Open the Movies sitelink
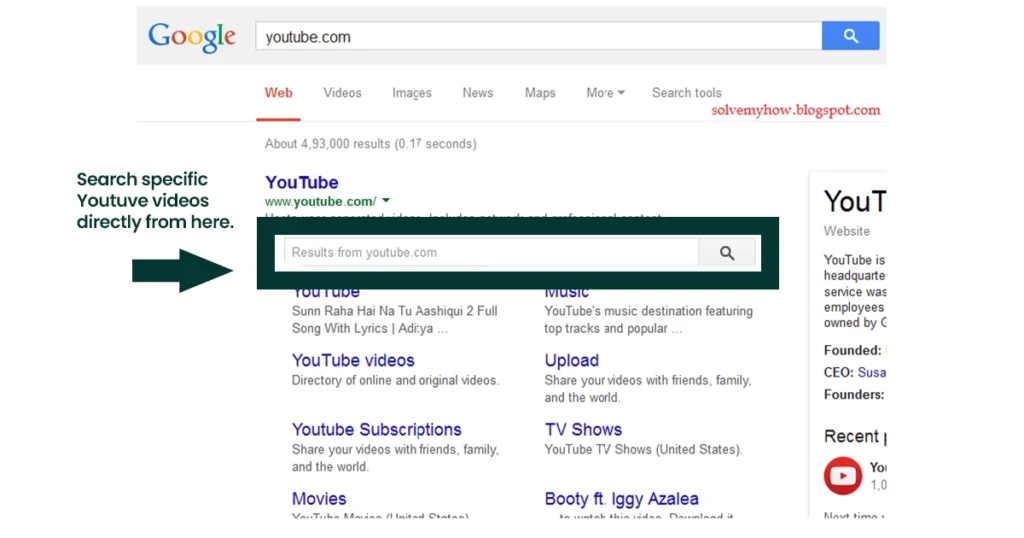1024x538 pixels. 319,498
